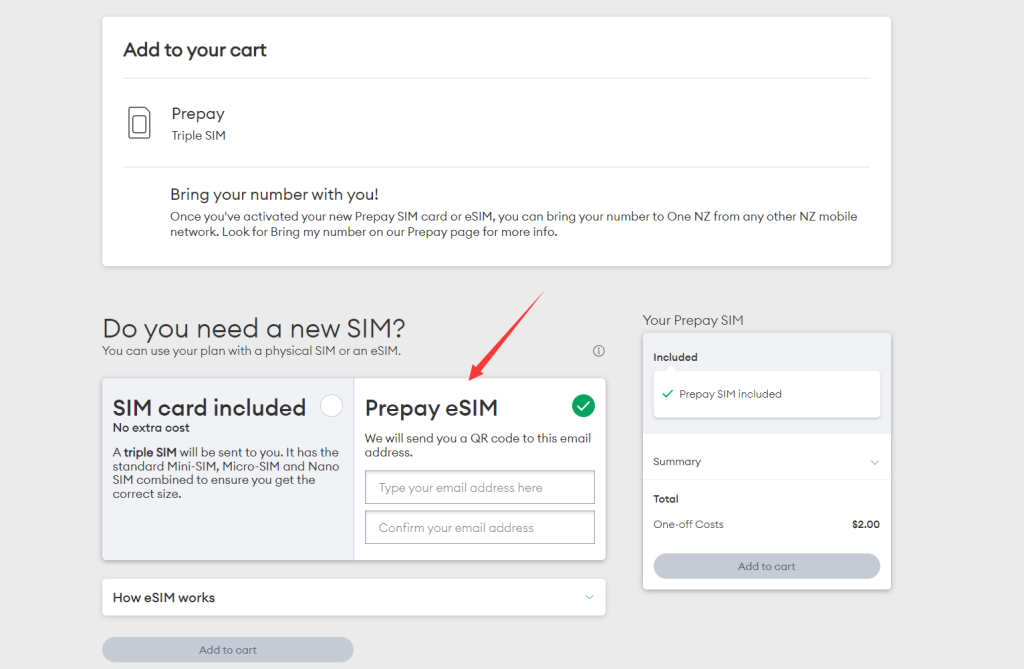Click the green checkmark on Prepay eSIM
Screen dimensions: 1024x669
tap(583, 406)
